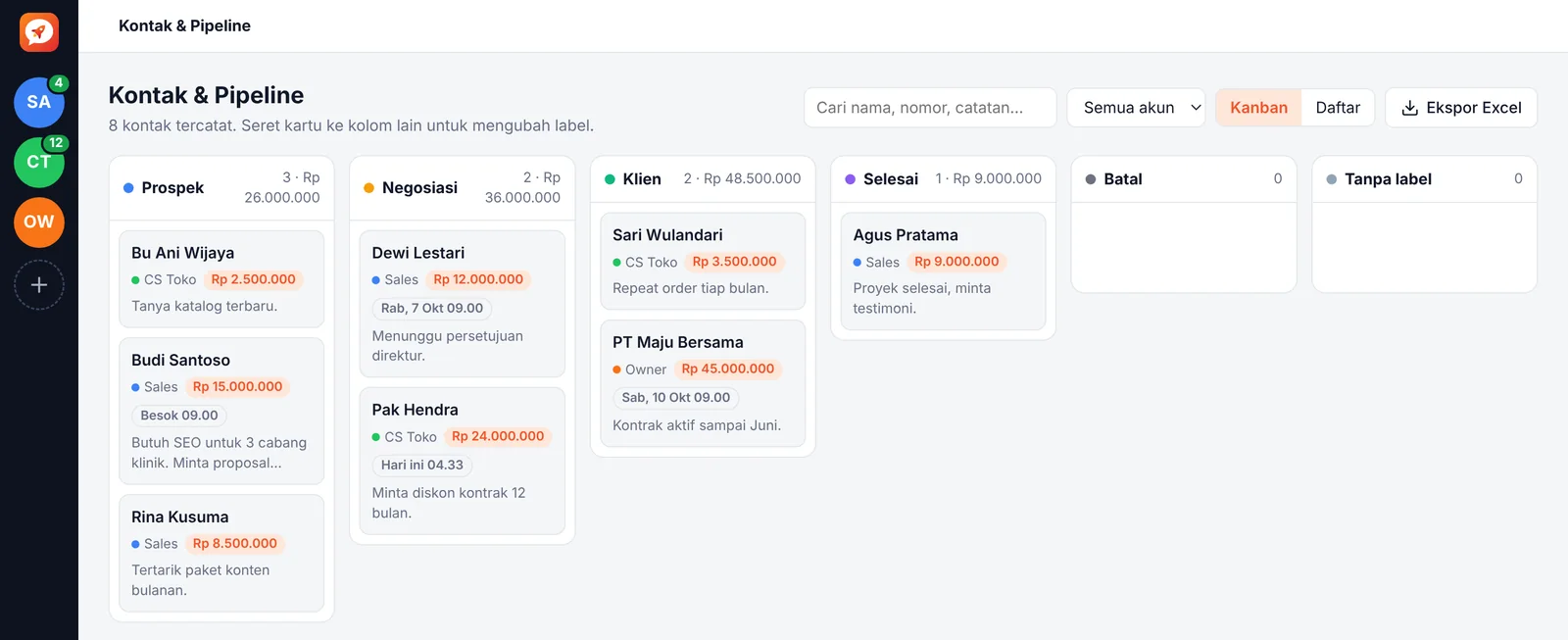Image resolution: width=1568 pixels, height=640 pixels.
Task: Click the note Repeat order tiap bulan
Action: click(691, 288)
